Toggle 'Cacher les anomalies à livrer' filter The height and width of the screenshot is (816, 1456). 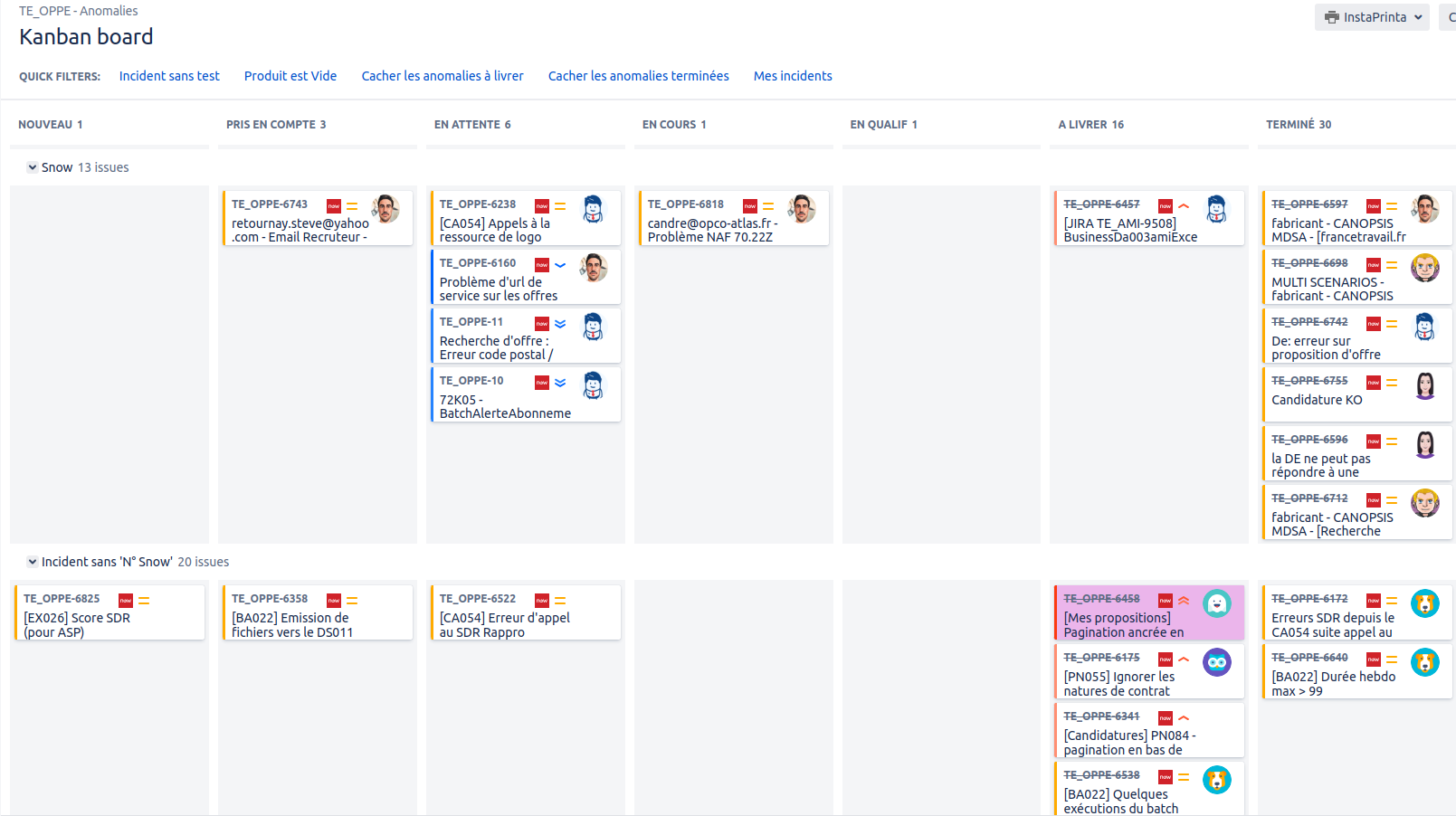point(443,76)
